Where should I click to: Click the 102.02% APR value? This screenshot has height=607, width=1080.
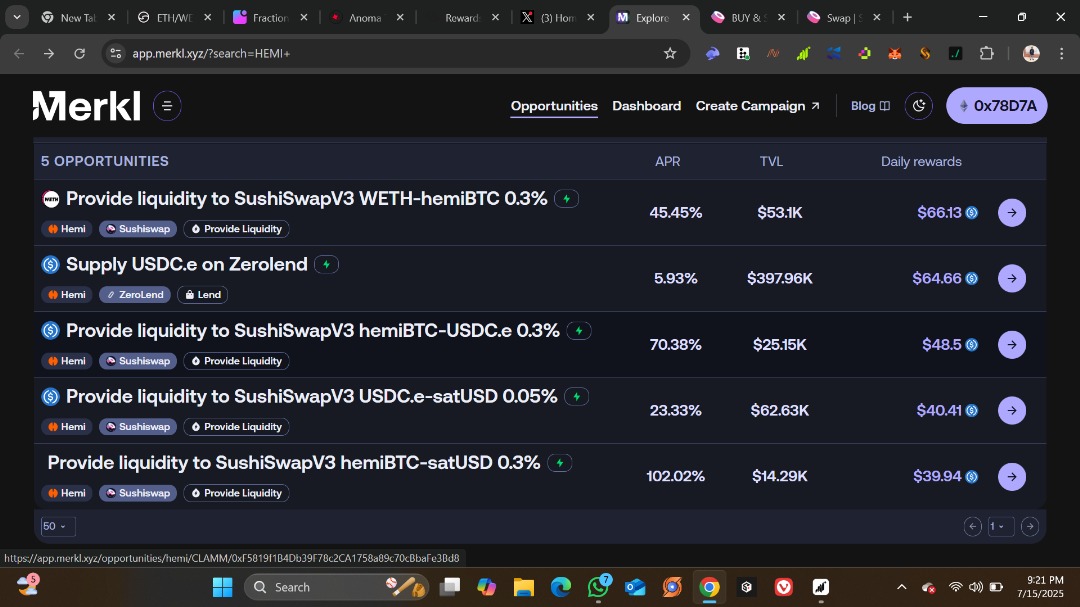coord(675,477)
